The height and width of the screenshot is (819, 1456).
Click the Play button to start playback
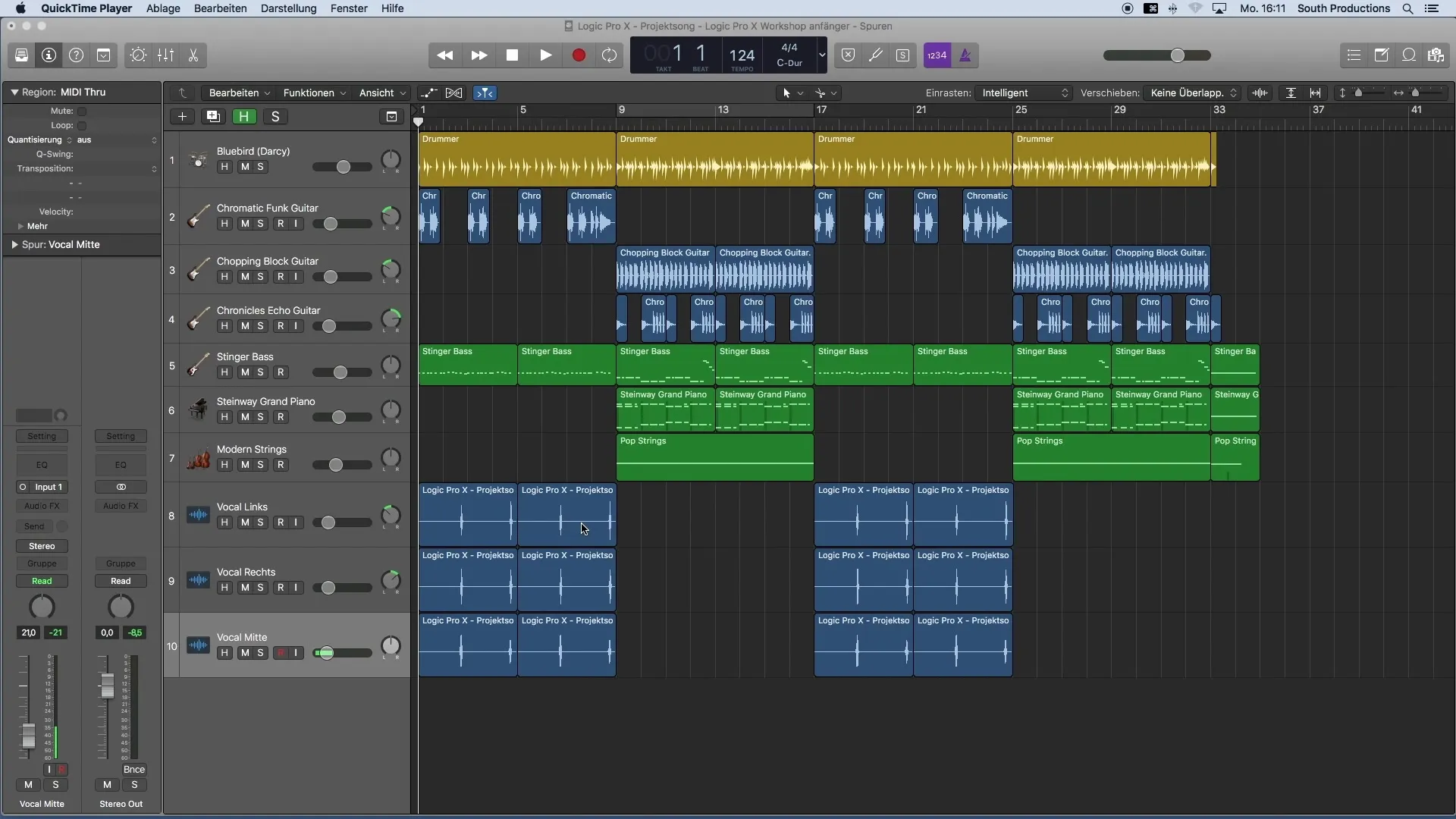pyautogui.click(x=546, y=55)
